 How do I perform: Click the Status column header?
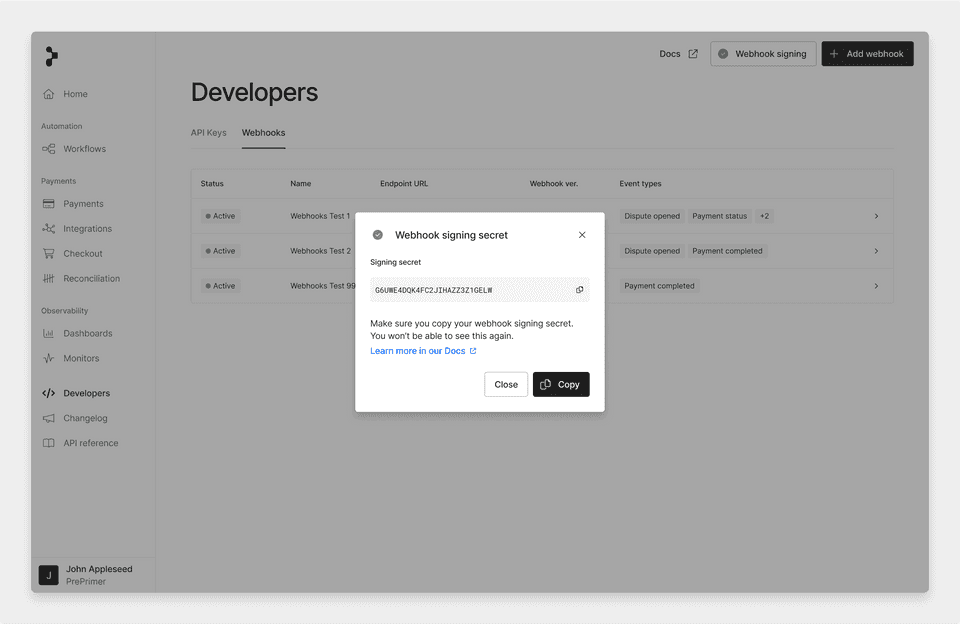(212, 184)
